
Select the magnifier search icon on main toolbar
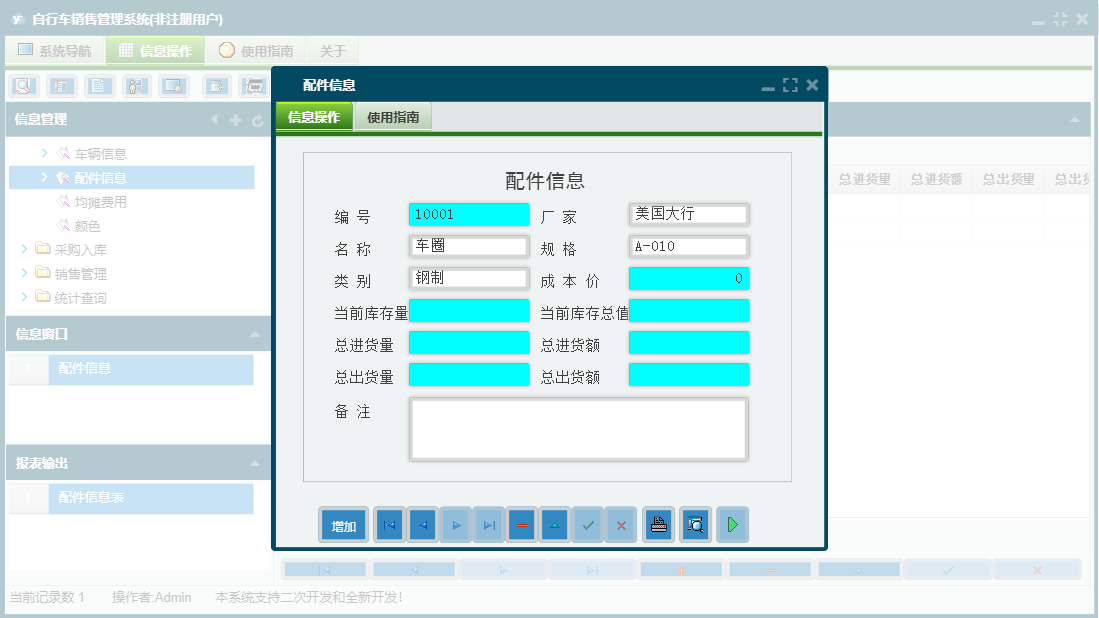click(x=23, y=86)
